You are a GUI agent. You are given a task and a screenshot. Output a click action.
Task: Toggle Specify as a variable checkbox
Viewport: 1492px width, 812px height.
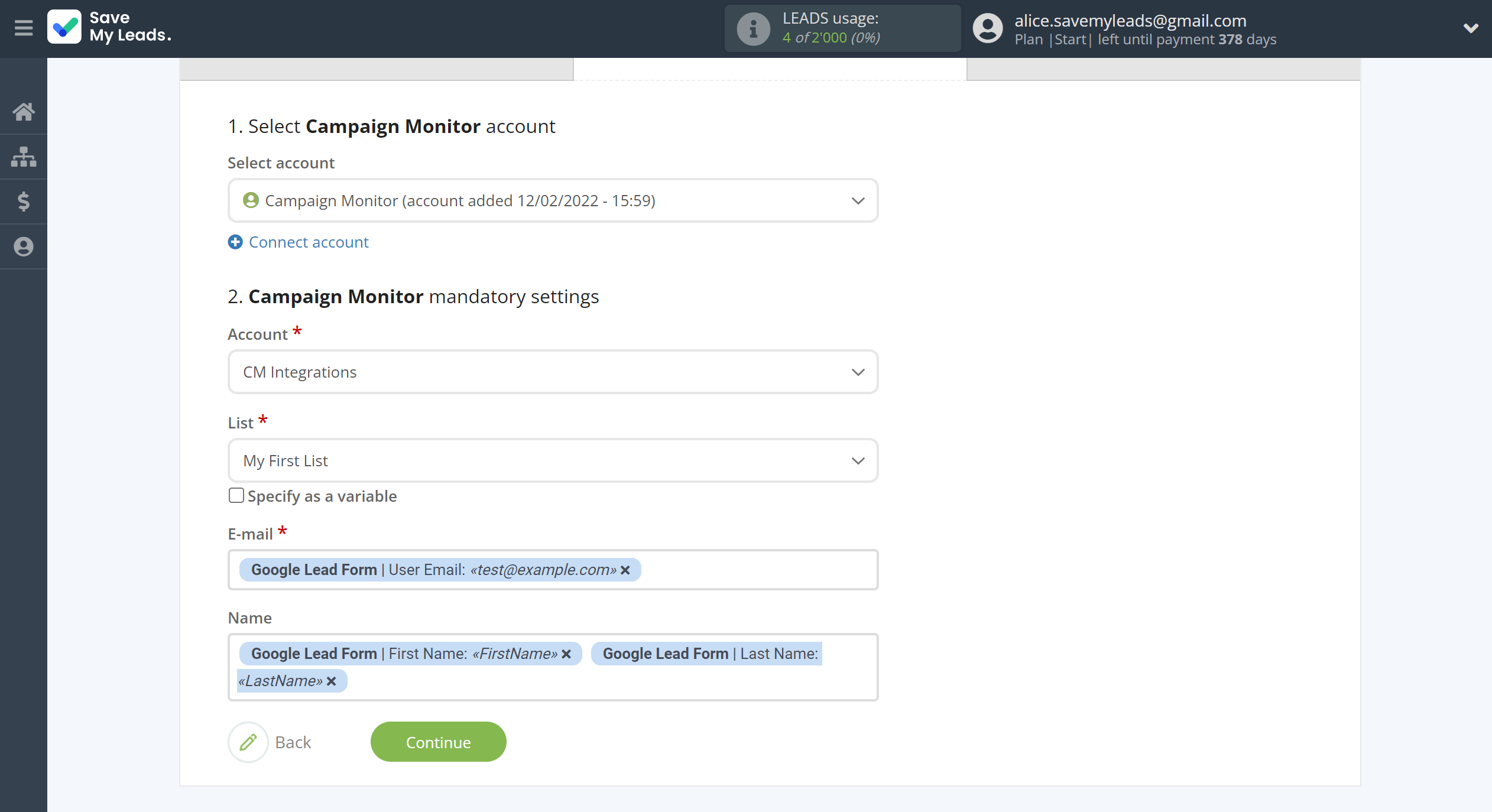pos(236,495)
